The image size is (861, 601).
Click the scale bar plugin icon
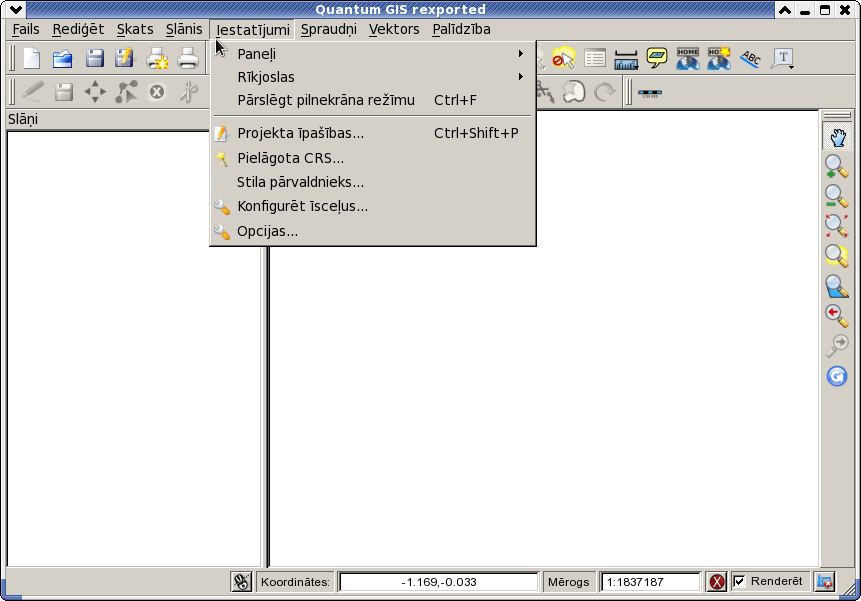pos(650,93)
